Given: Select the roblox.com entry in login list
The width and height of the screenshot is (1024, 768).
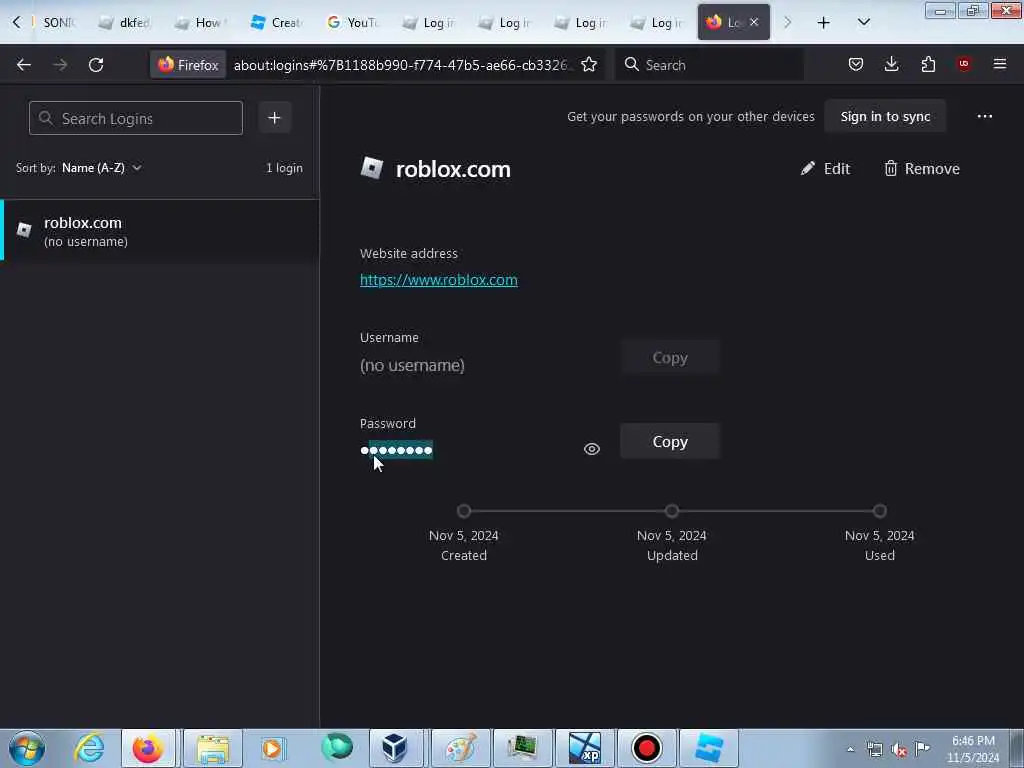Looking at the screenshot, I should pos(160,231).
